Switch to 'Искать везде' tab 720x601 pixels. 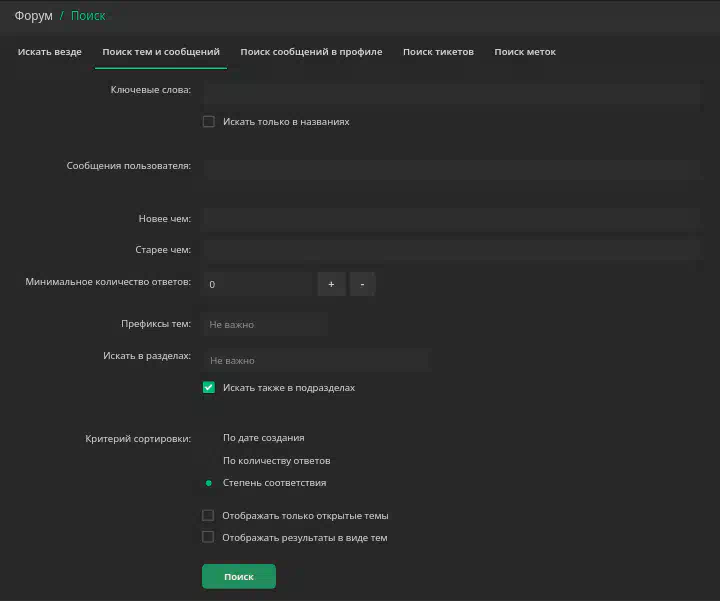click(50, 52)
